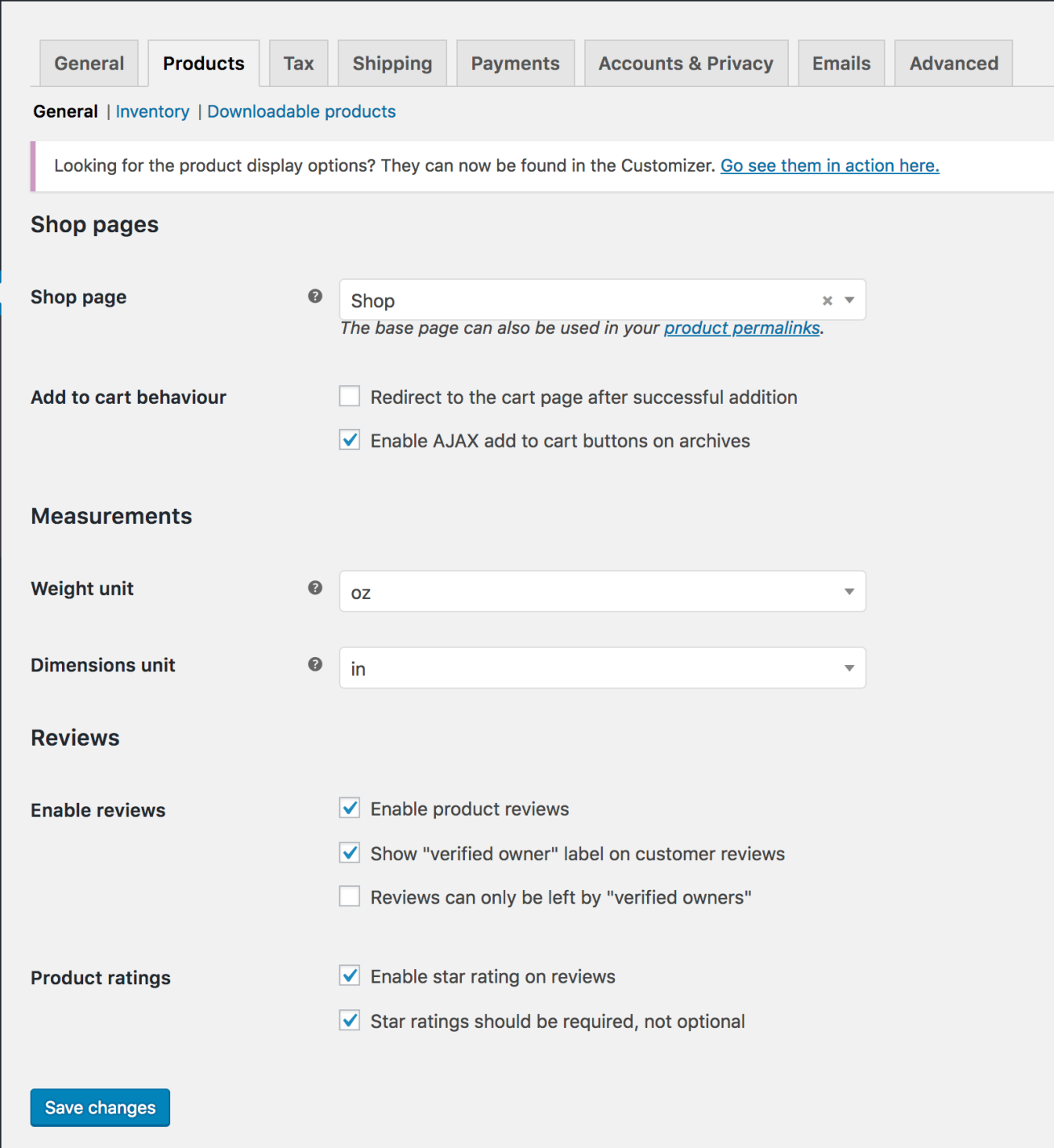Uncheck Star ratings should be required
This screenshot has height=1148, width=1054.
coord(349,1021)
